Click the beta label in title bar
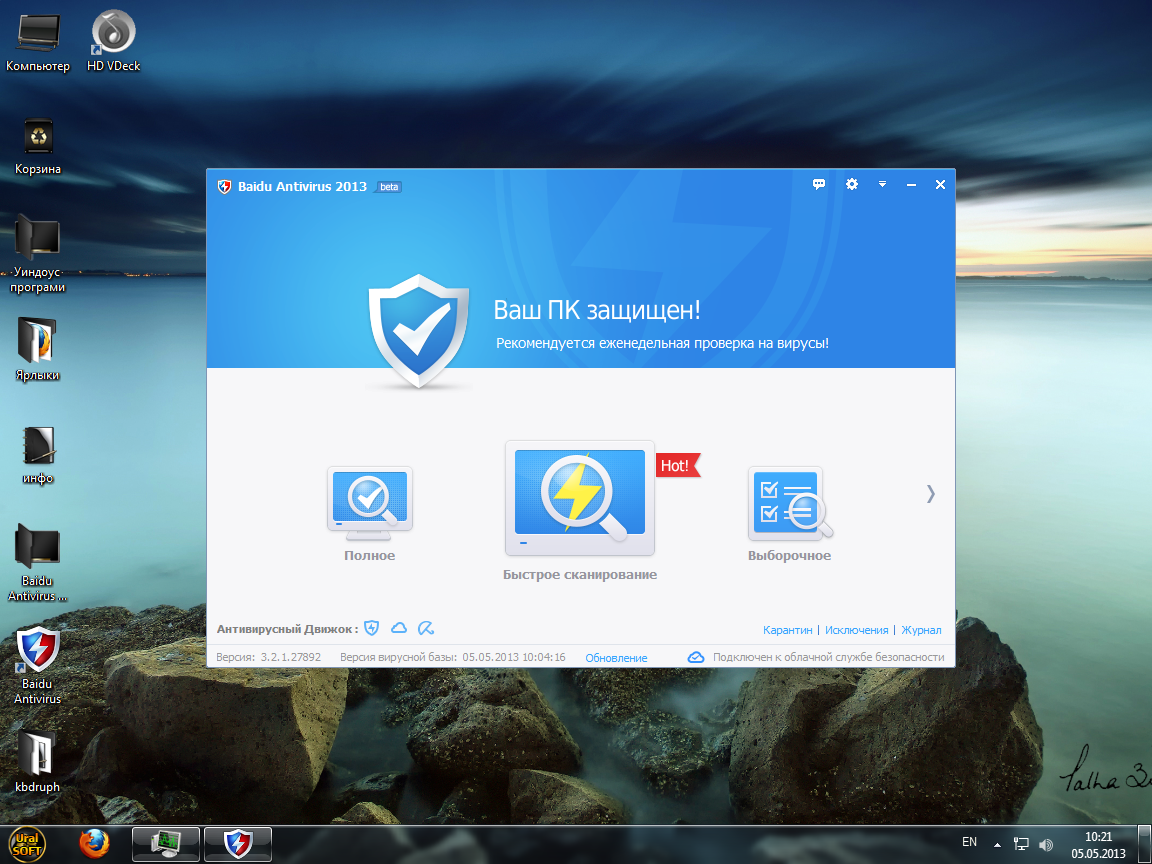Screen dimensions: 1152x864 point(389,187)
